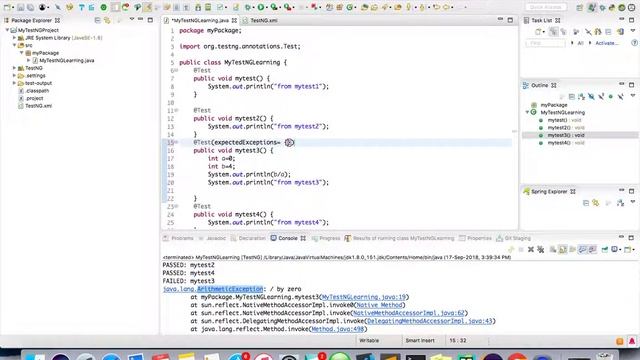This screenshot has height=360, width=640.
Task: Toggle Word Wrap icon in Console toolbar
Action: (572, 249)
